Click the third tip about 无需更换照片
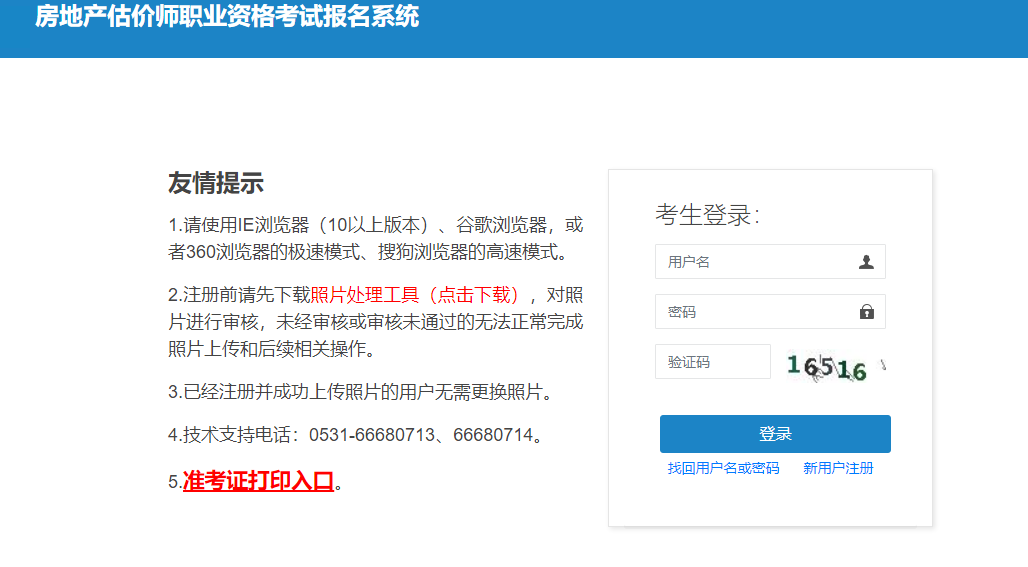1028x567 pixels. click(x=360, y=392)
